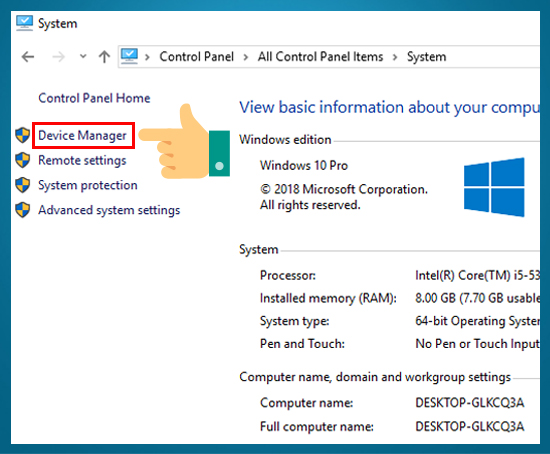Viewport: 550px width, 454px height.
Task: Open the Control Panel Home link
Action: coord(94,98)
